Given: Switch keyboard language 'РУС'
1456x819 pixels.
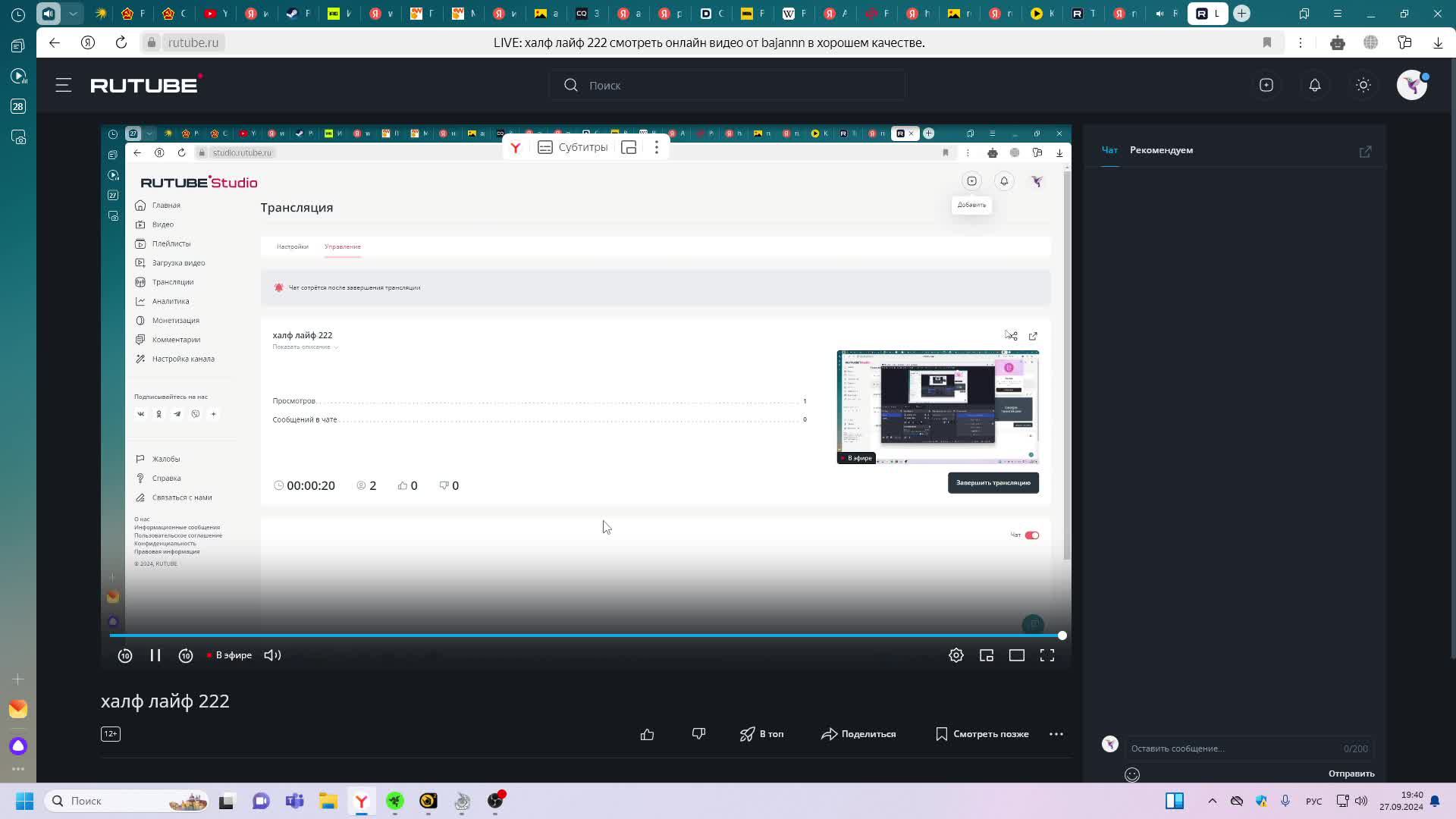Looking at the screenshot, I should pyautogui.click(x=1314, y=802).
